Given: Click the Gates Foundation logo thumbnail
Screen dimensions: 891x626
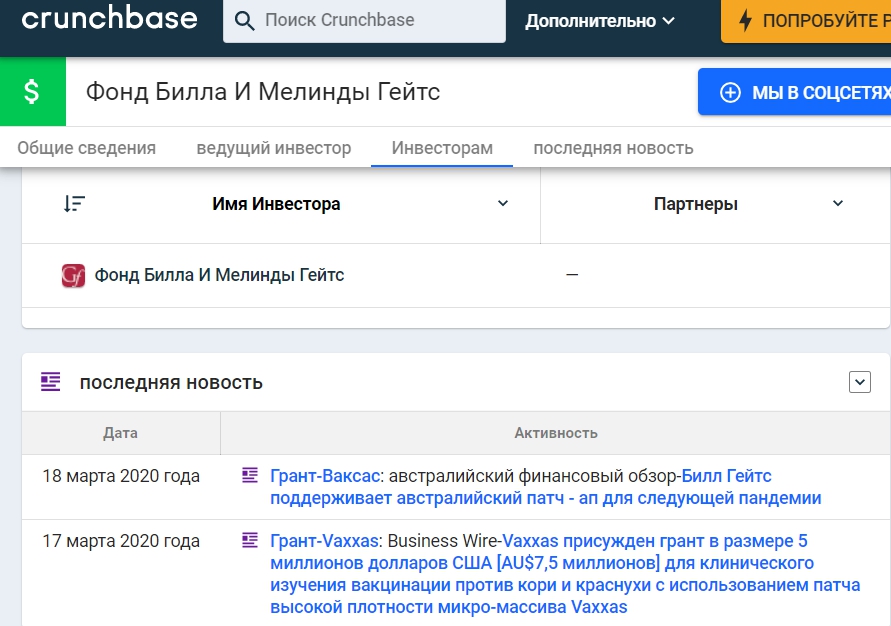Looking at the screenshot, I should pos(73,276).
